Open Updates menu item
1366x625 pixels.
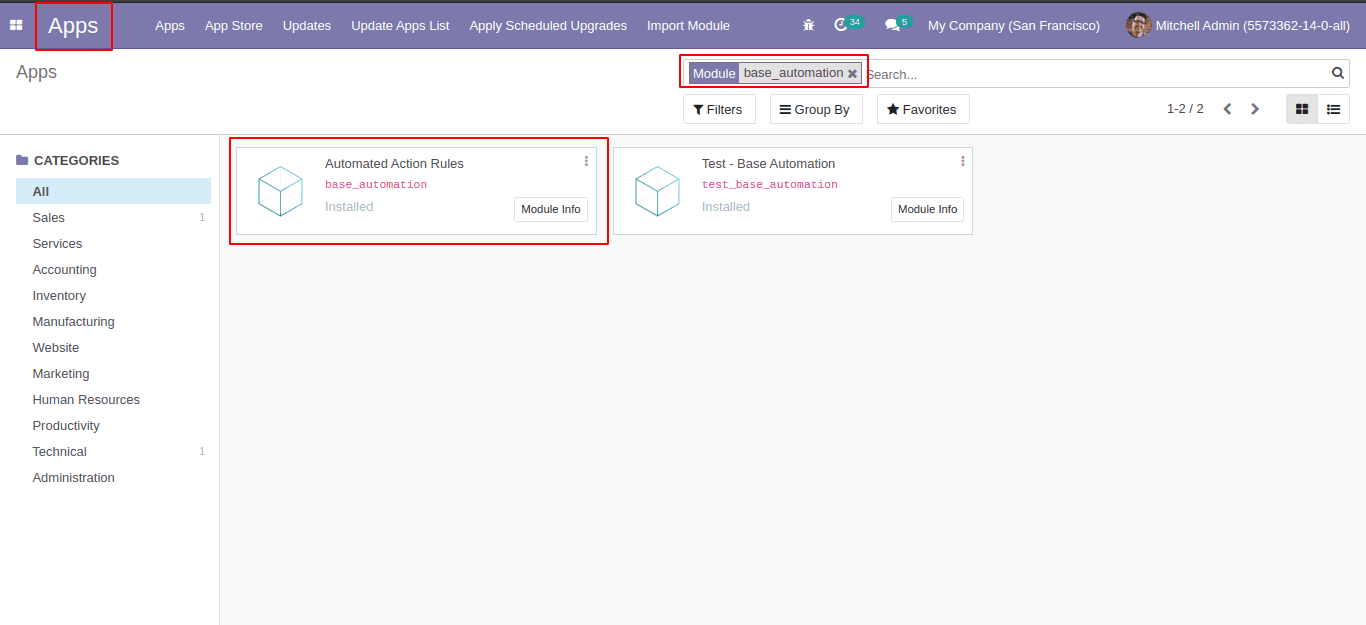coord(307,25)
